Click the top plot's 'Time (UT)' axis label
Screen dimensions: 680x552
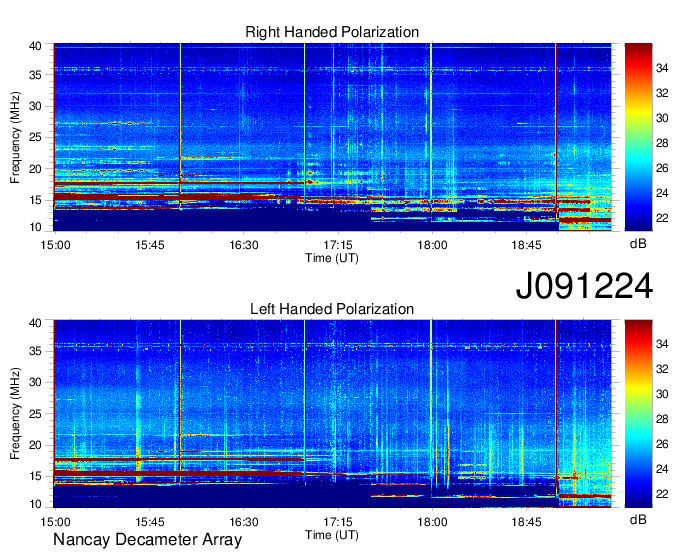pos(332,258)
